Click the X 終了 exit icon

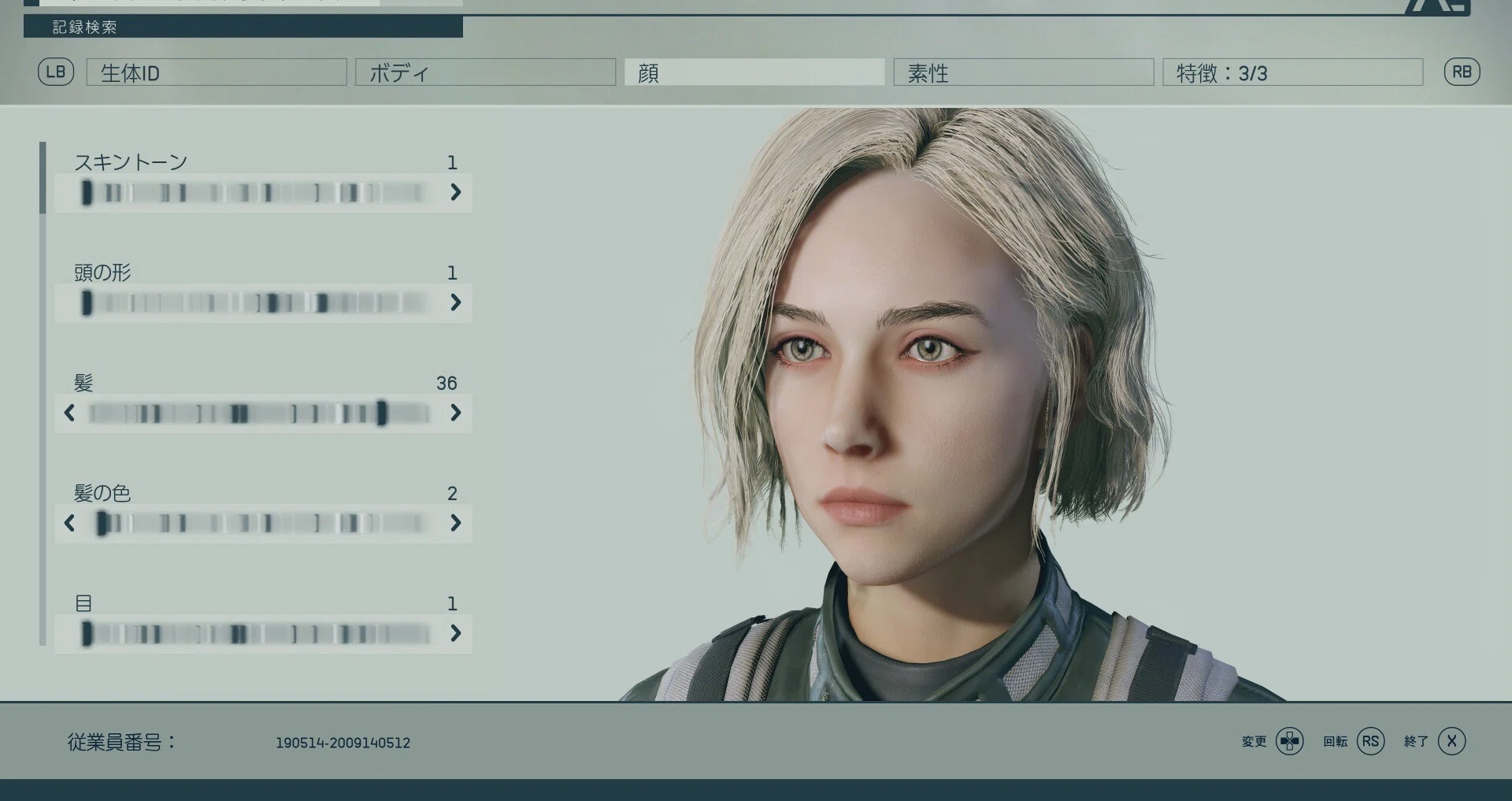pyautogui.click(x=1451, y=741)
